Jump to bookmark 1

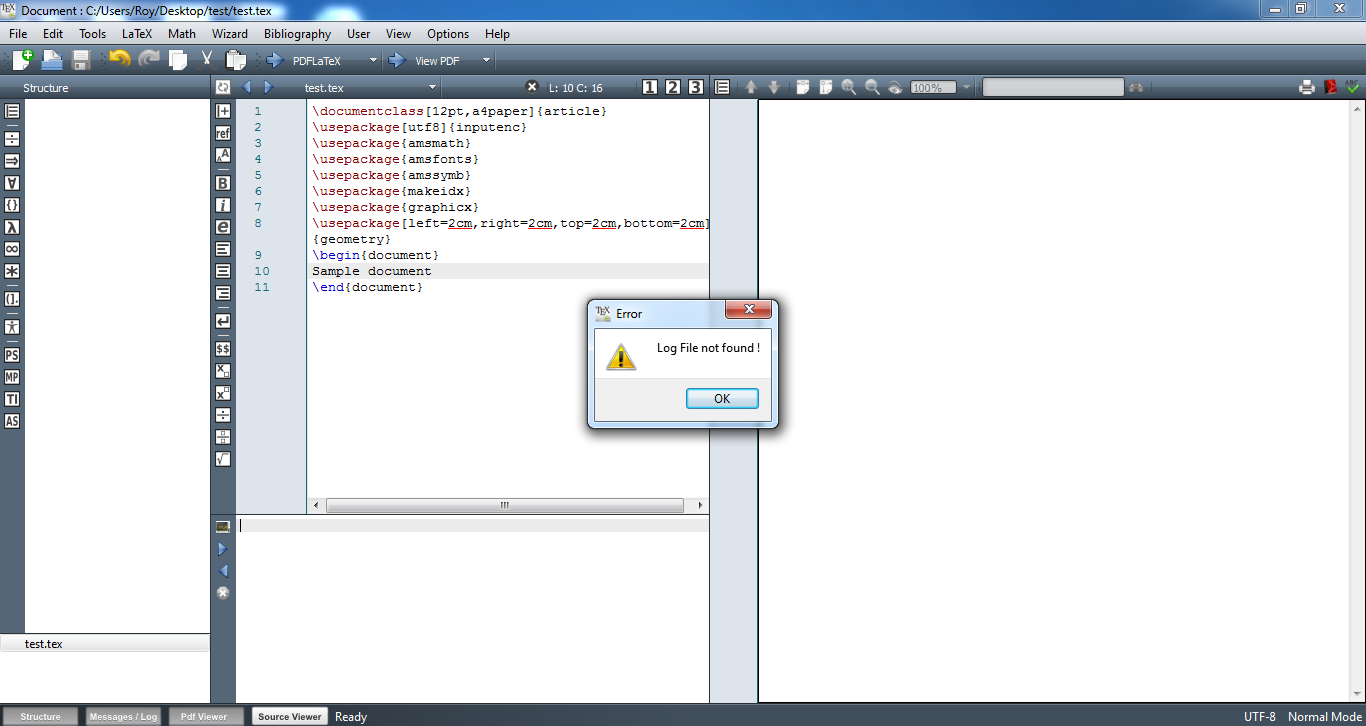[x=650, y=87]
